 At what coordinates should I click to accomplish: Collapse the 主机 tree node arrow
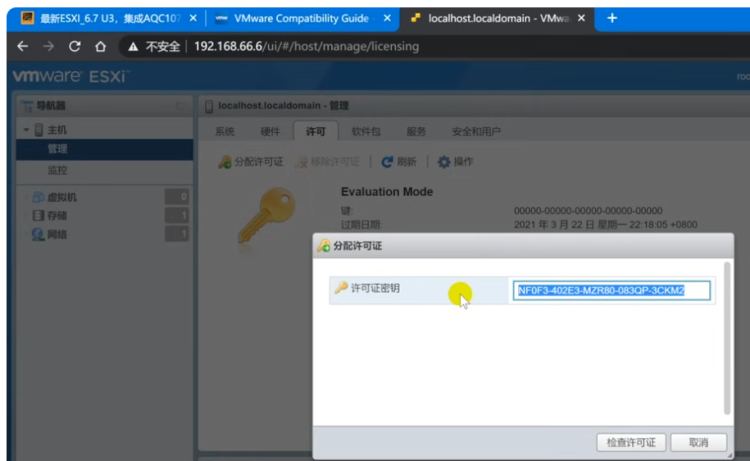click(26, 130)
